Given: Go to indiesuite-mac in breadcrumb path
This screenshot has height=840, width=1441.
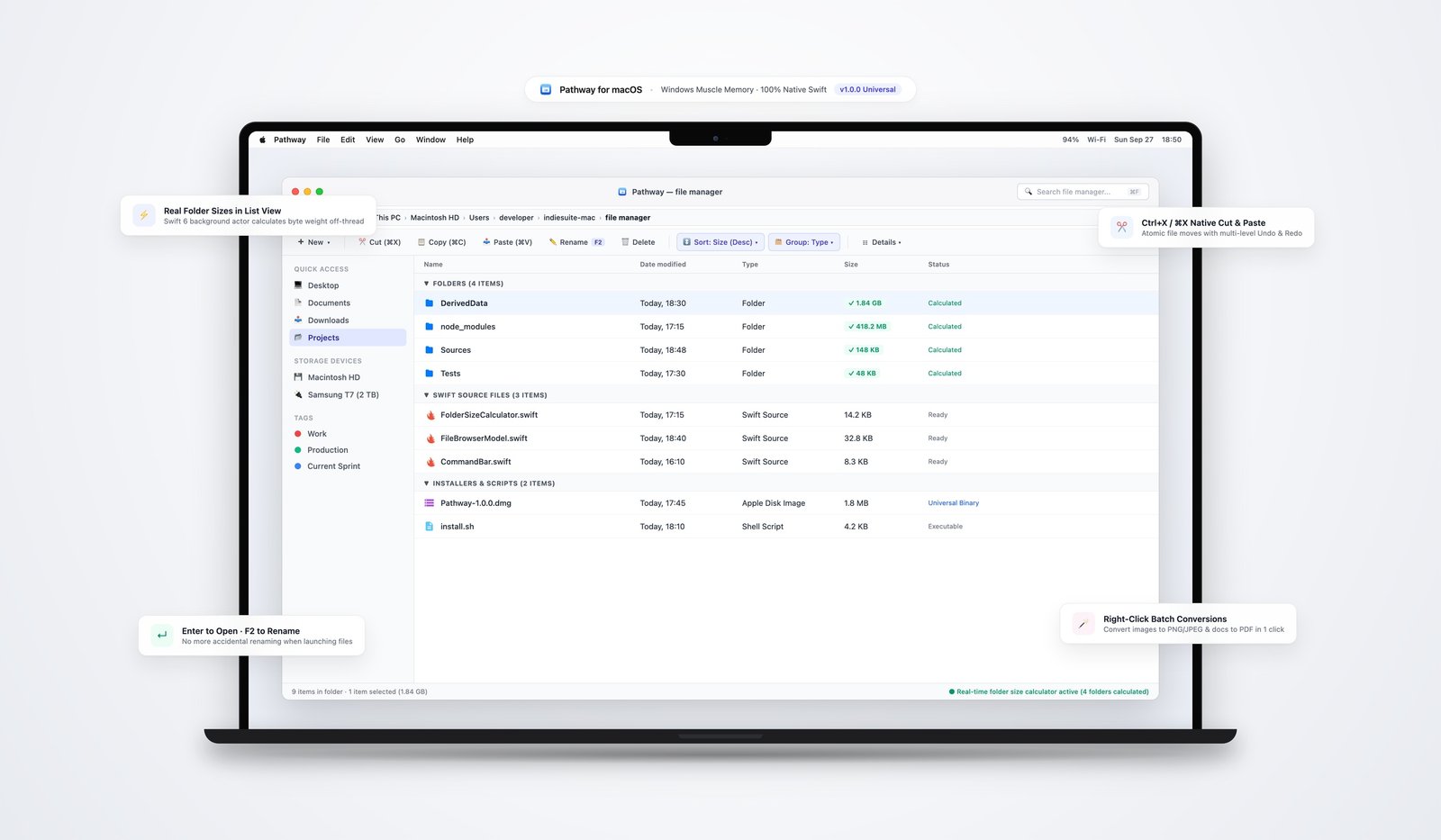Looking at the screenshot, I should (569, 218).
